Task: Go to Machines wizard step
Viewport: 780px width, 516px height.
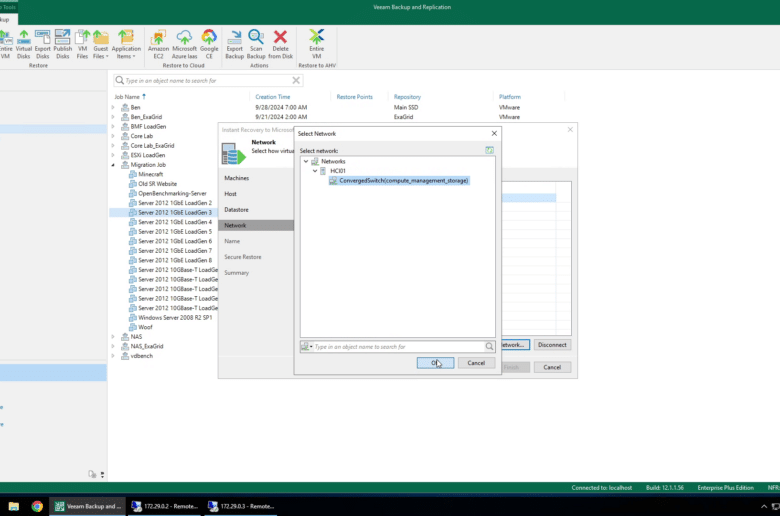Action: click(236, 178)
